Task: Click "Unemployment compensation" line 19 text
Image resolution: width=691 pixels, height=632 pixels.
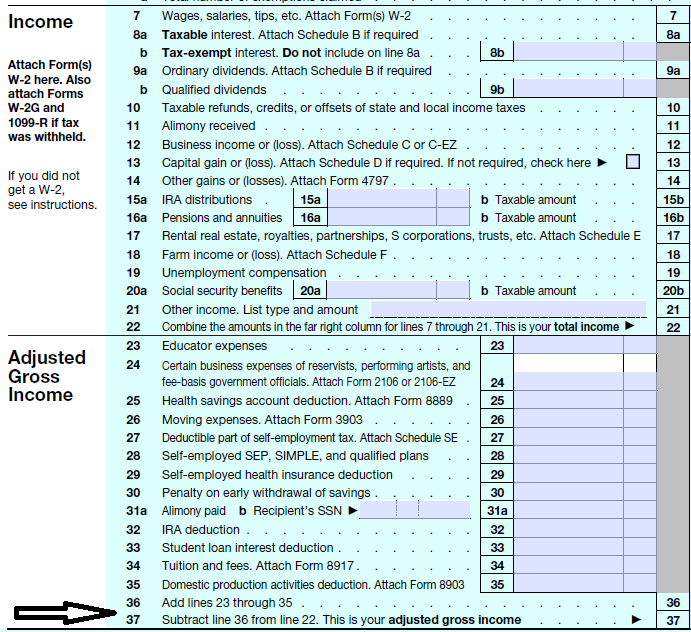Action: 244,273
